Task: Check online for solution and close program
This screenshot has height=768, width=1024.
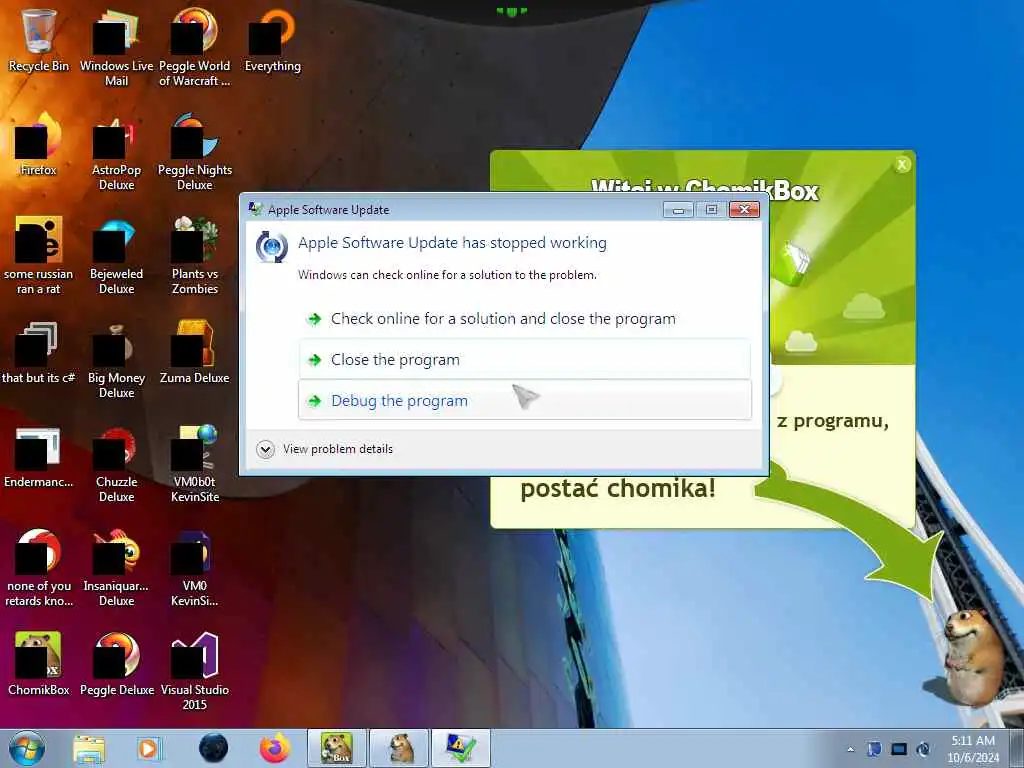Action: click(x=524, y=319)
